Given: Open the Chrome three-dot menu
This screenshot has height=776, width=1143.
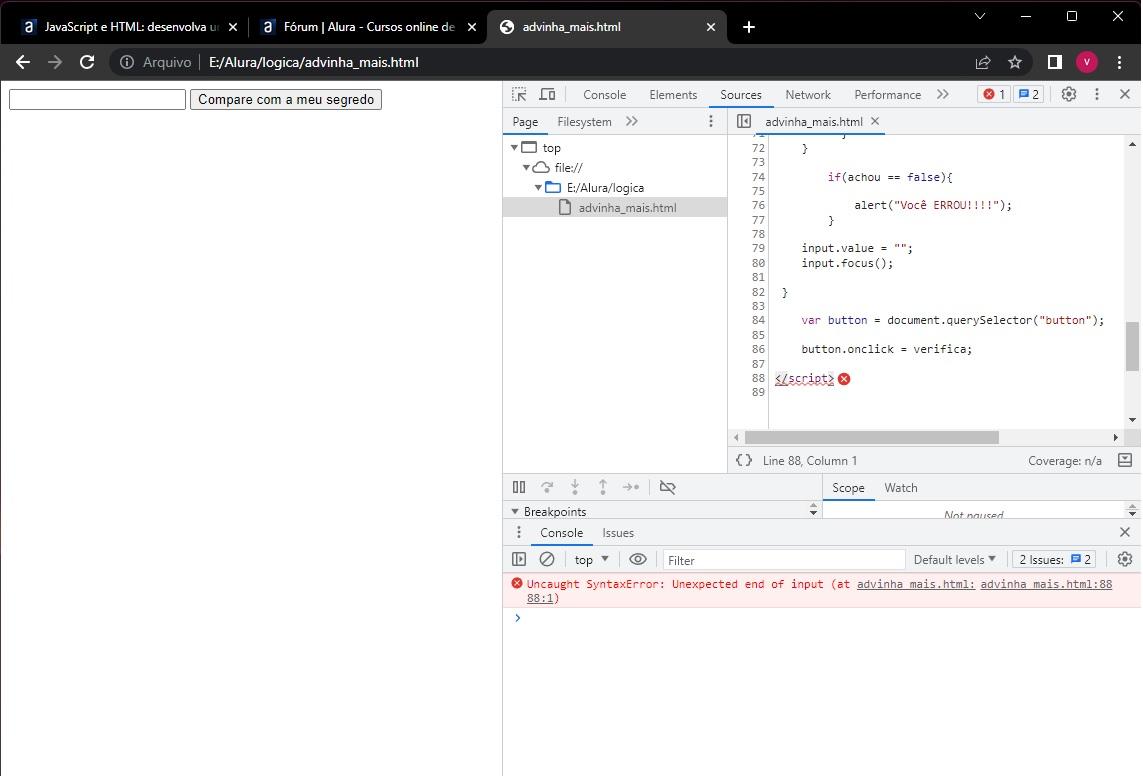Looking at the screenshot, I should pos(1119,63).
